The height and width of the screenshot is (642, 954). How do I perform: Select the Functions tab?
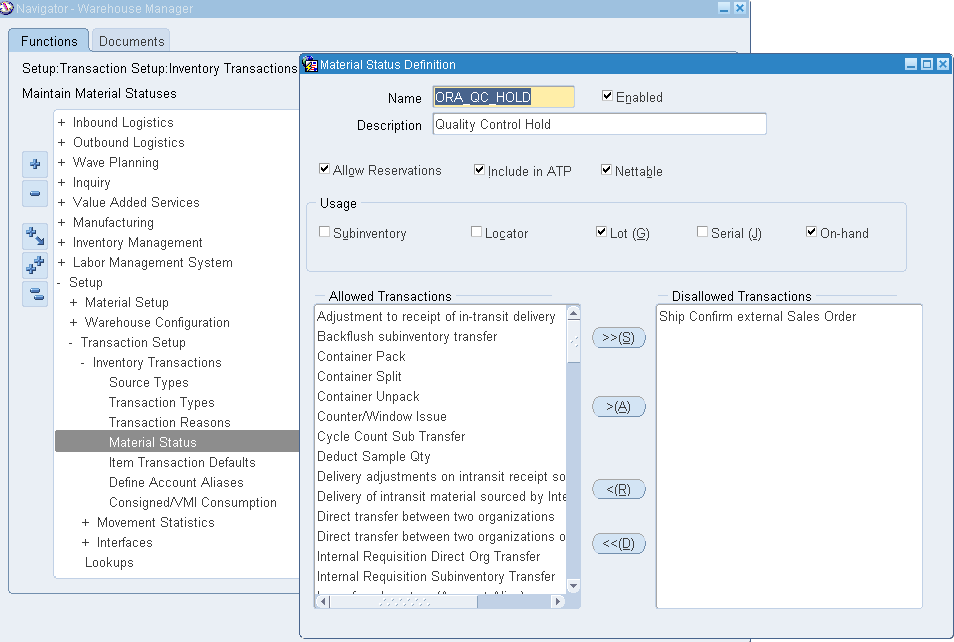coord(48,41)
